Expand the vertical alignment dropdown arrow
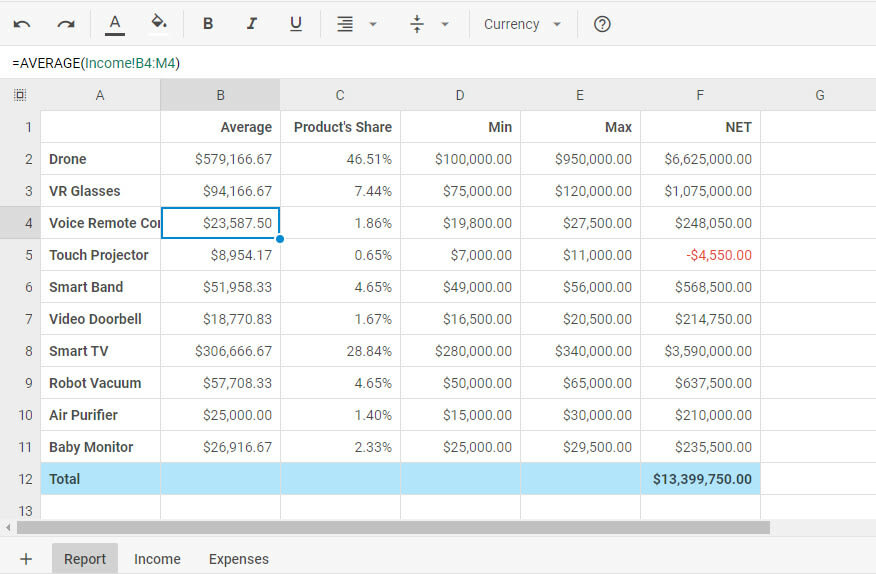This screenshot has width=876, height=574. [x=445, y=25]
